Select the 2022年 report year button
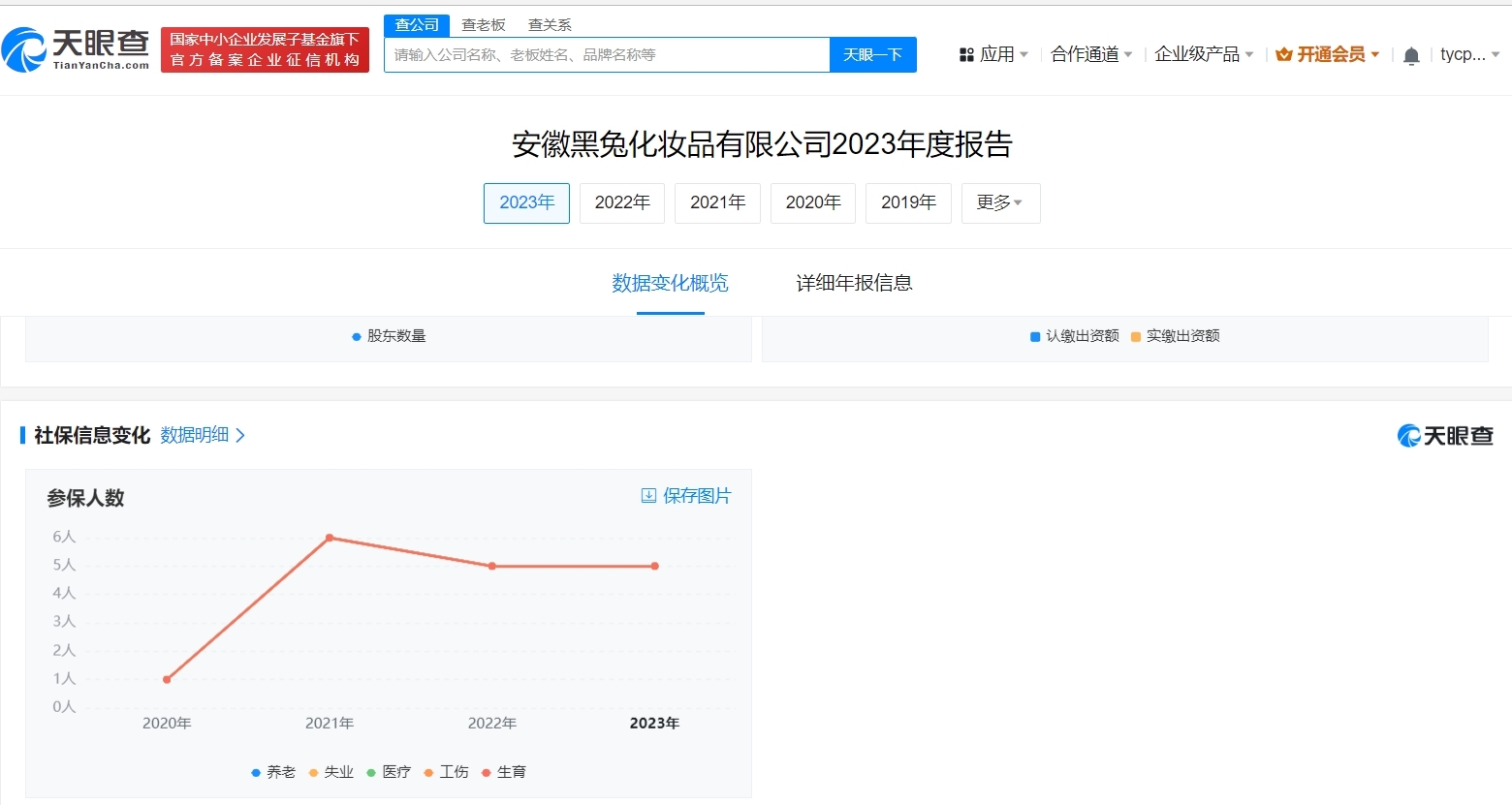The width and height of the screenshot is (1512, 805). 622,203
